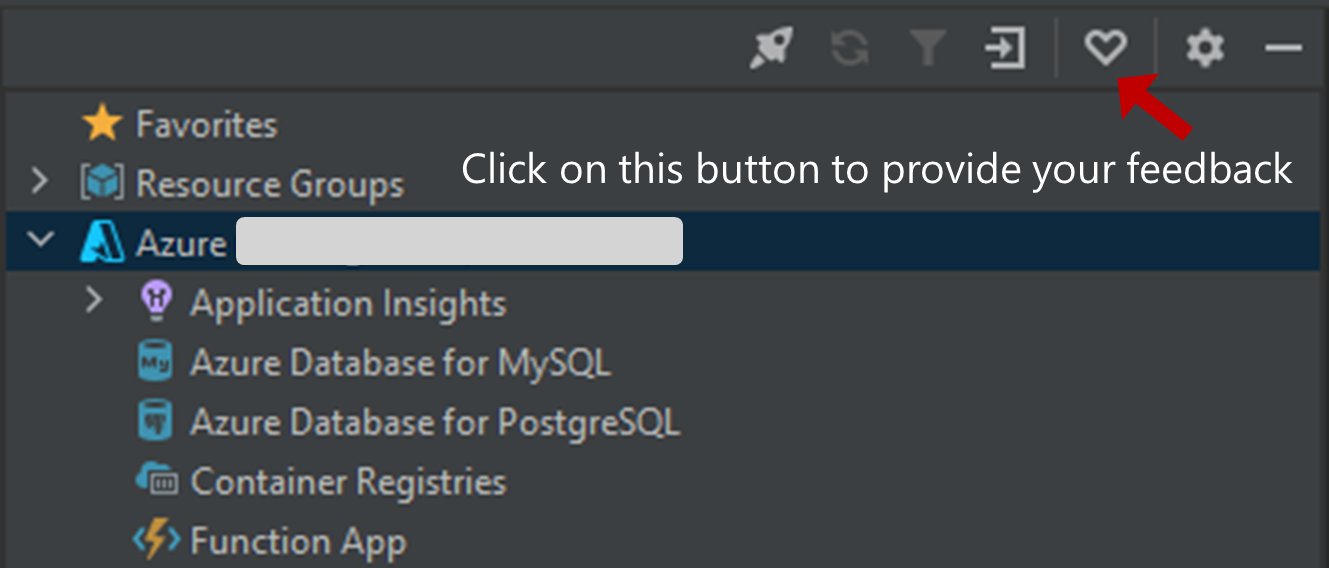Hide the panel with the minus icon
Viewport: 1329px width, 568px height.
[1283, 48]
